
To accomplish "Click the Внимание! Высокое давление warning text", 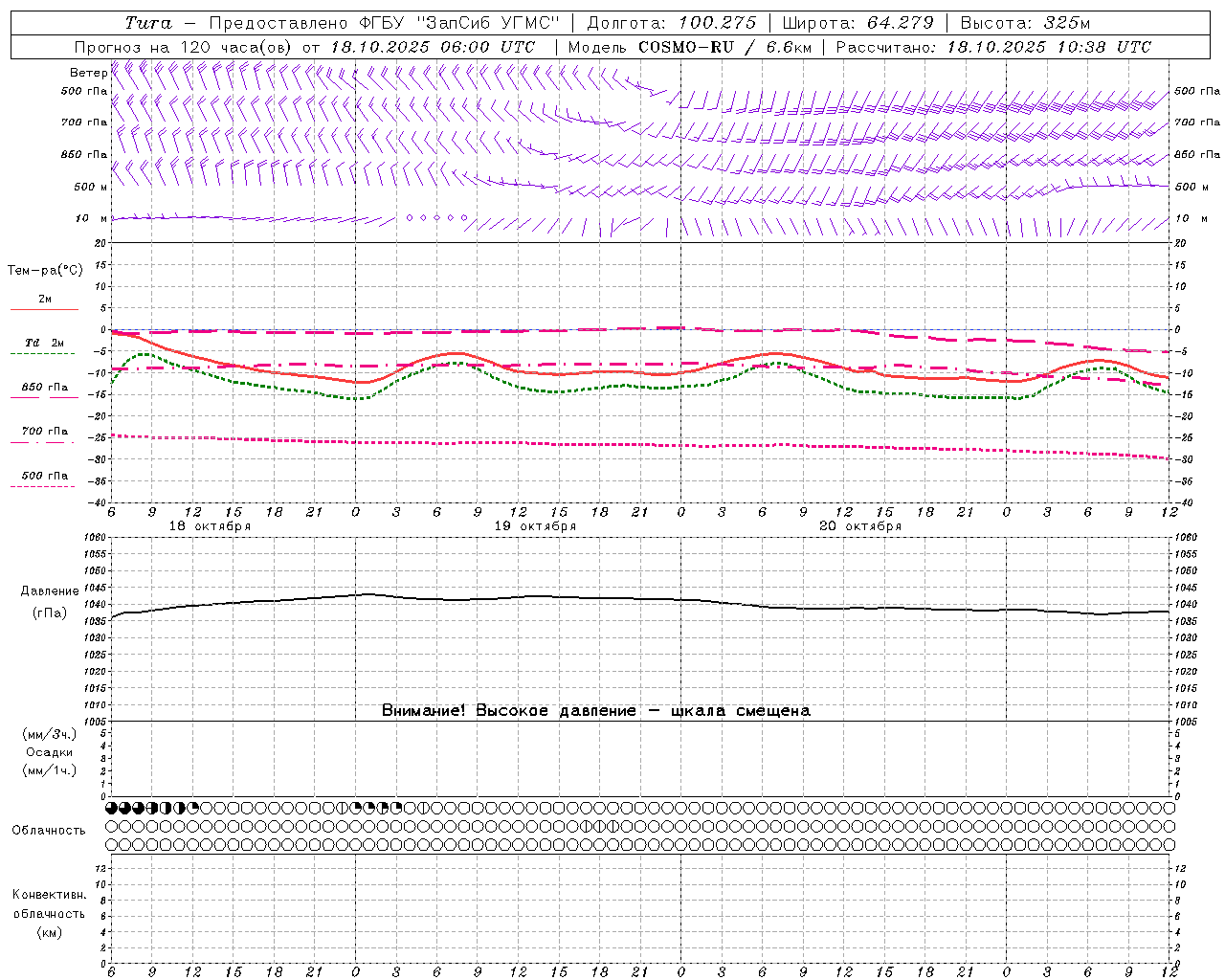I will coord(596,711).
